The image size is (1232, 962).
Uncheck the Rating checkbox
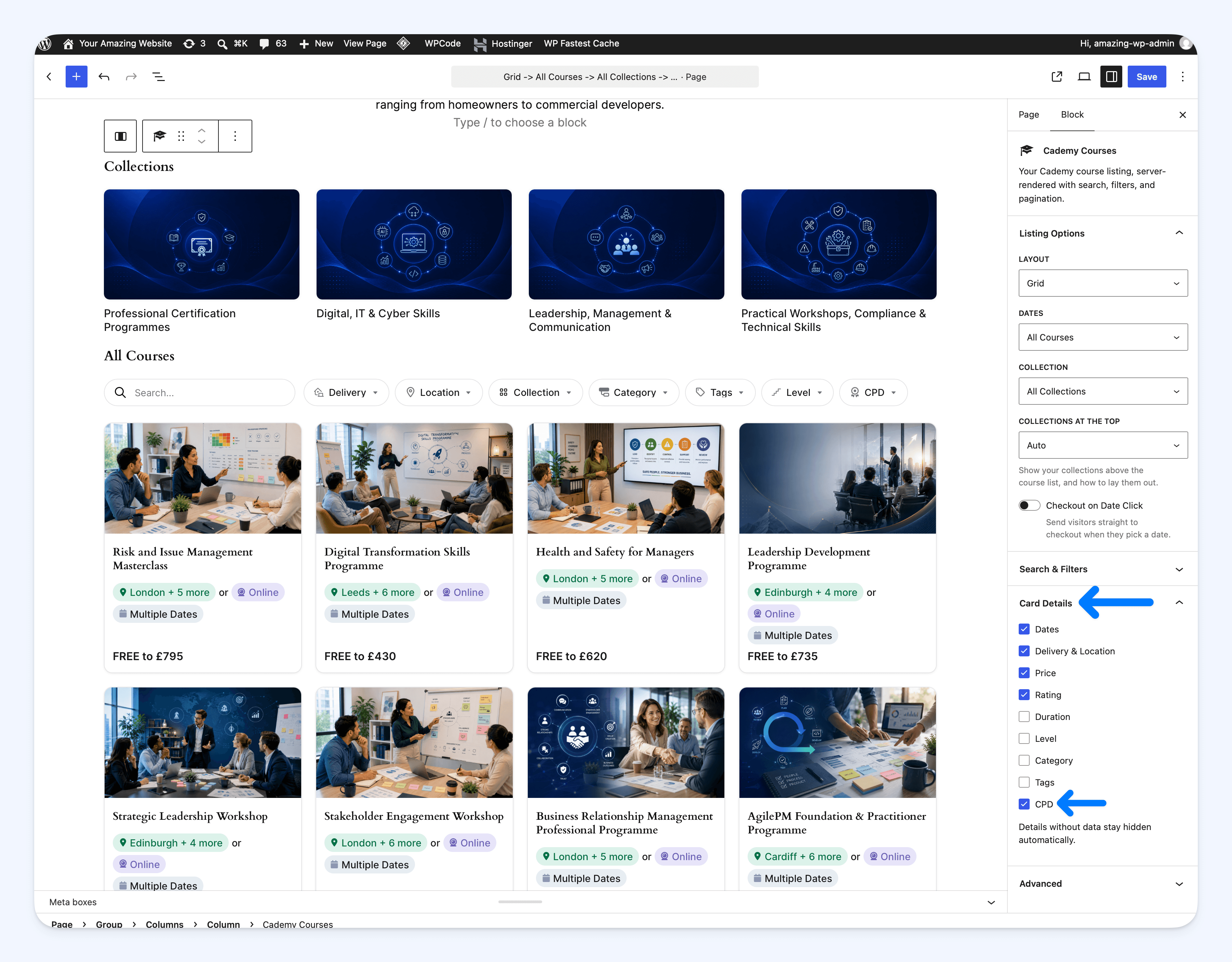tap(1025, 695)
